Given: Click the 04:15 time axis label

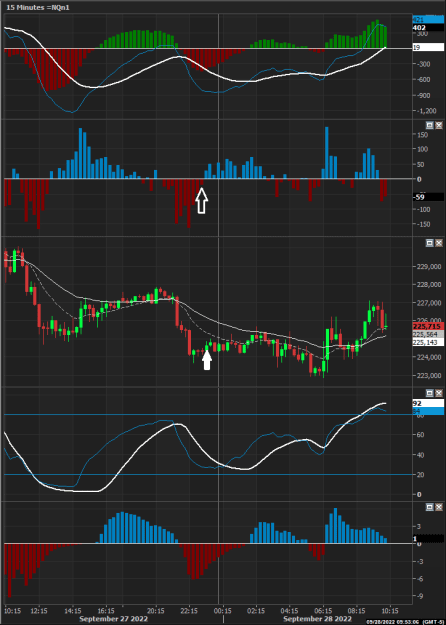Looking at the screenshot, I should [x=289, y=611].
